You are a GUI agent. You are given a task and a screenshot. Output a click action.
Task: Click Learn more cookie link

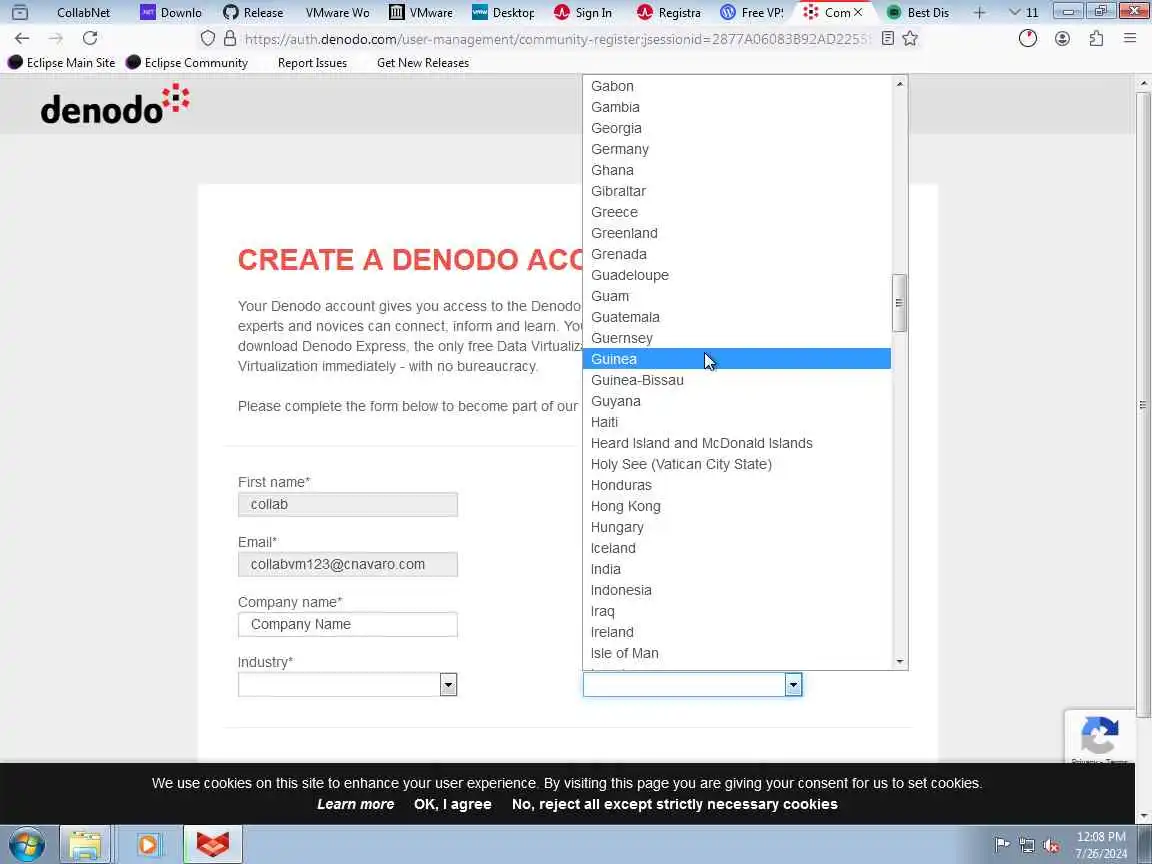[356, 804]
